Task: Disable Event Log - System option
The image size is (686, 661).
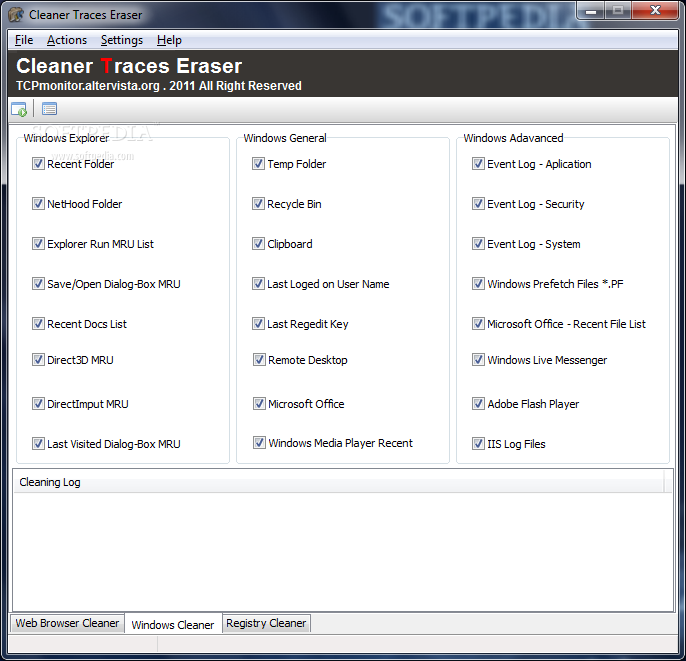Action: point(478,244)
